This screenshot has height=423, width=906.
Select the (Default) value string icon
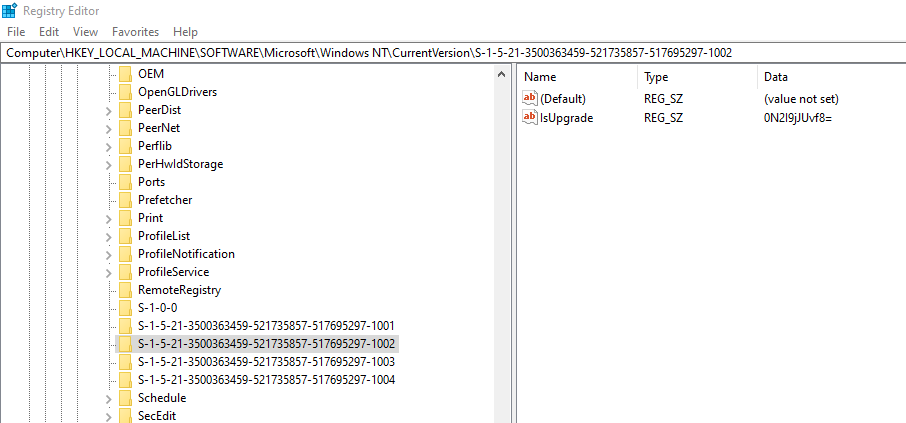(529, 98)
